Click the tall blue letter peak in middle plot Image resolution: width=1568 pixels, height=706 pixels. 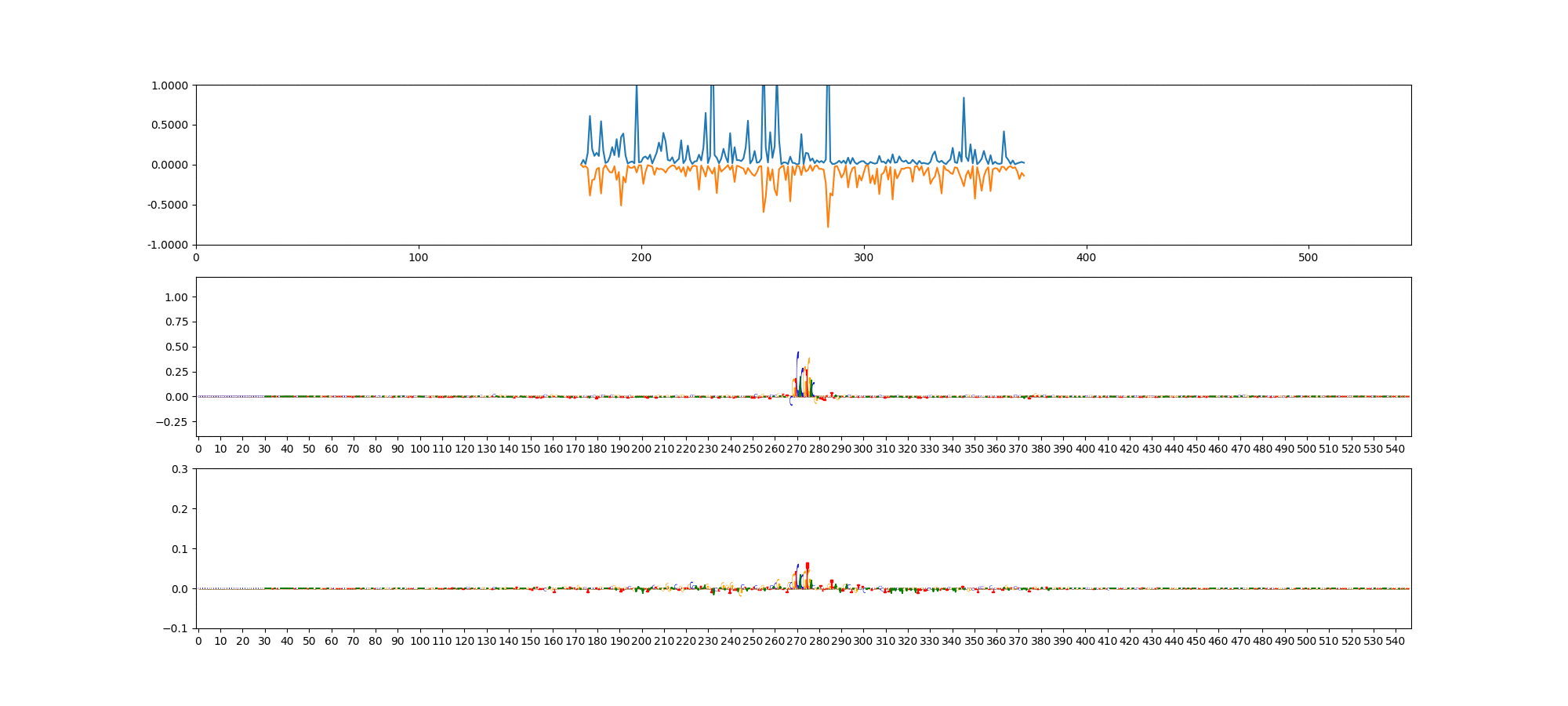(x=797, y=355)
